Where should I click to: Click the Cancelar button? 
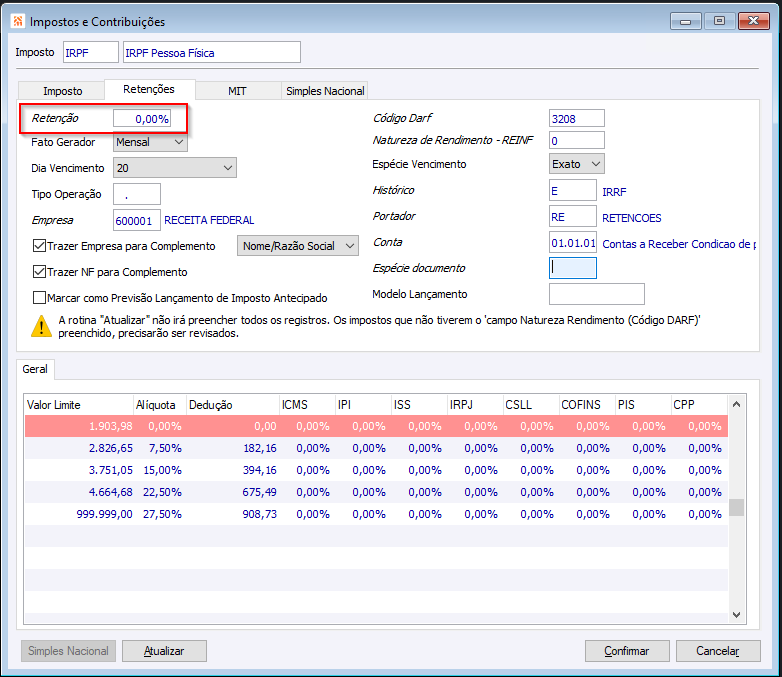click(x=718, y=651)
